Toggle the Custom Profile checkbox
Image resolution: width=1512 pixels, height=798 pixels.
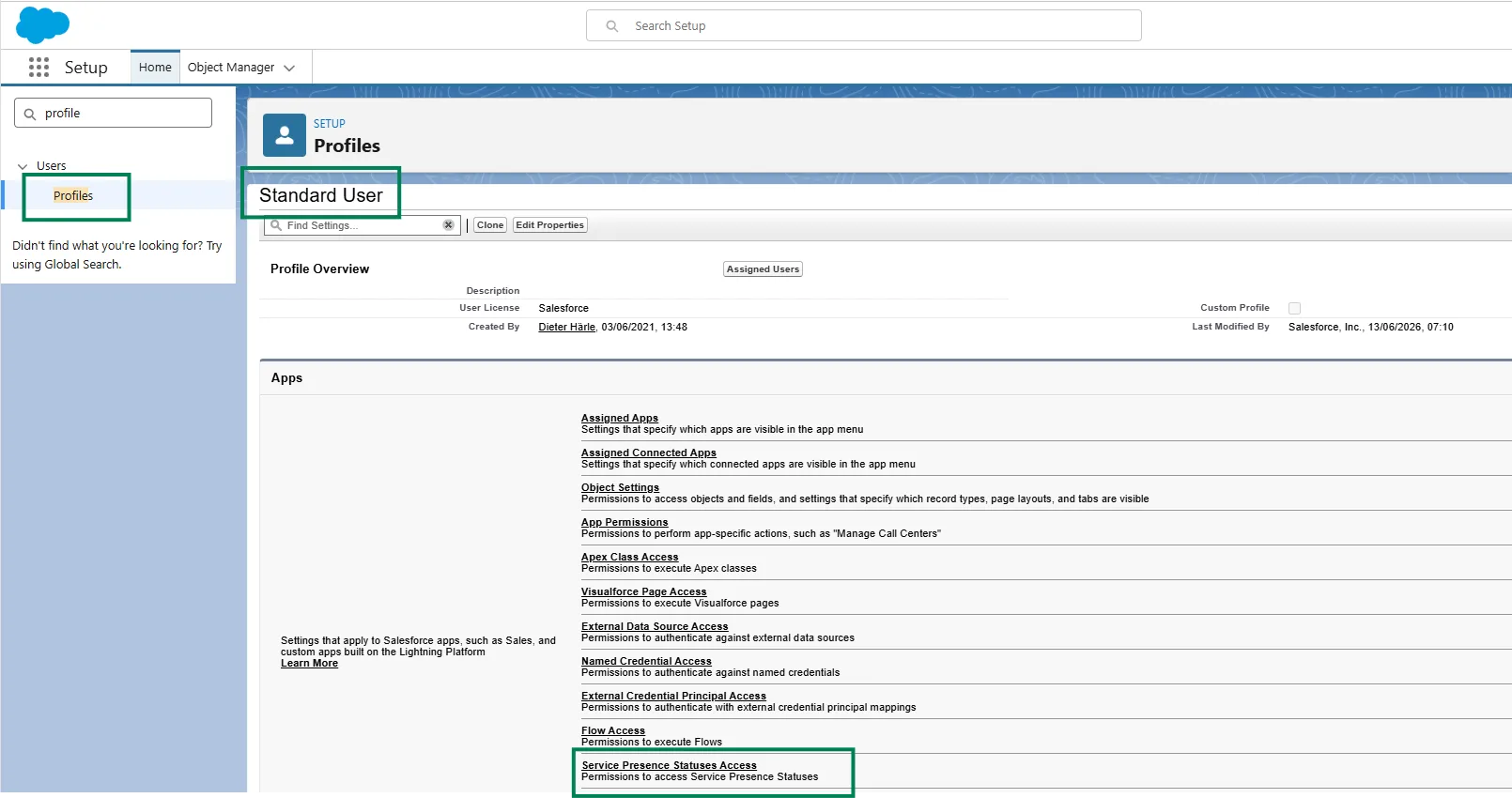(x=1294, y=308)
